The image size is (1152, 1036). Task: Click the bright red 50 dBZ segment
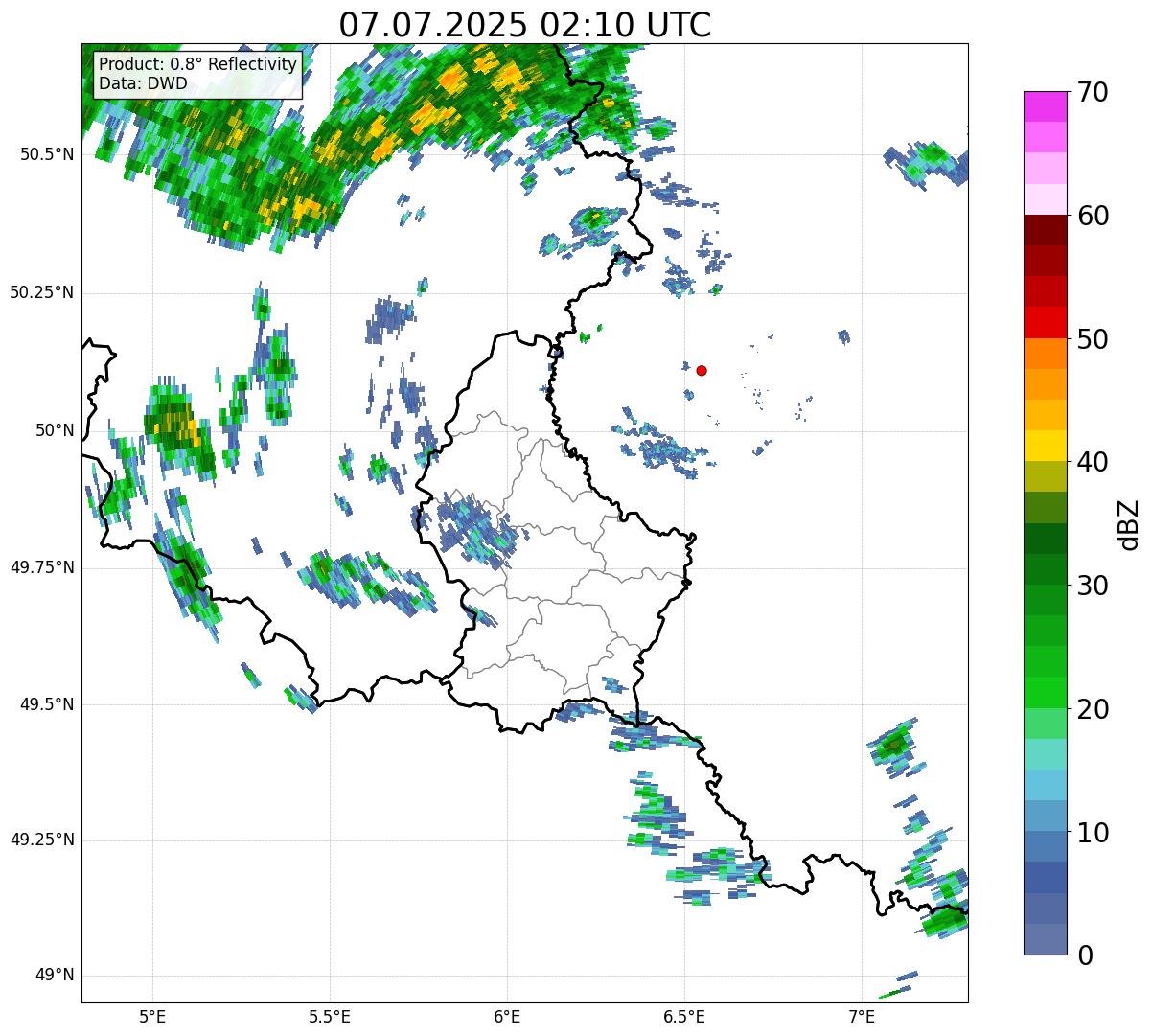(x=1045, y=323)
